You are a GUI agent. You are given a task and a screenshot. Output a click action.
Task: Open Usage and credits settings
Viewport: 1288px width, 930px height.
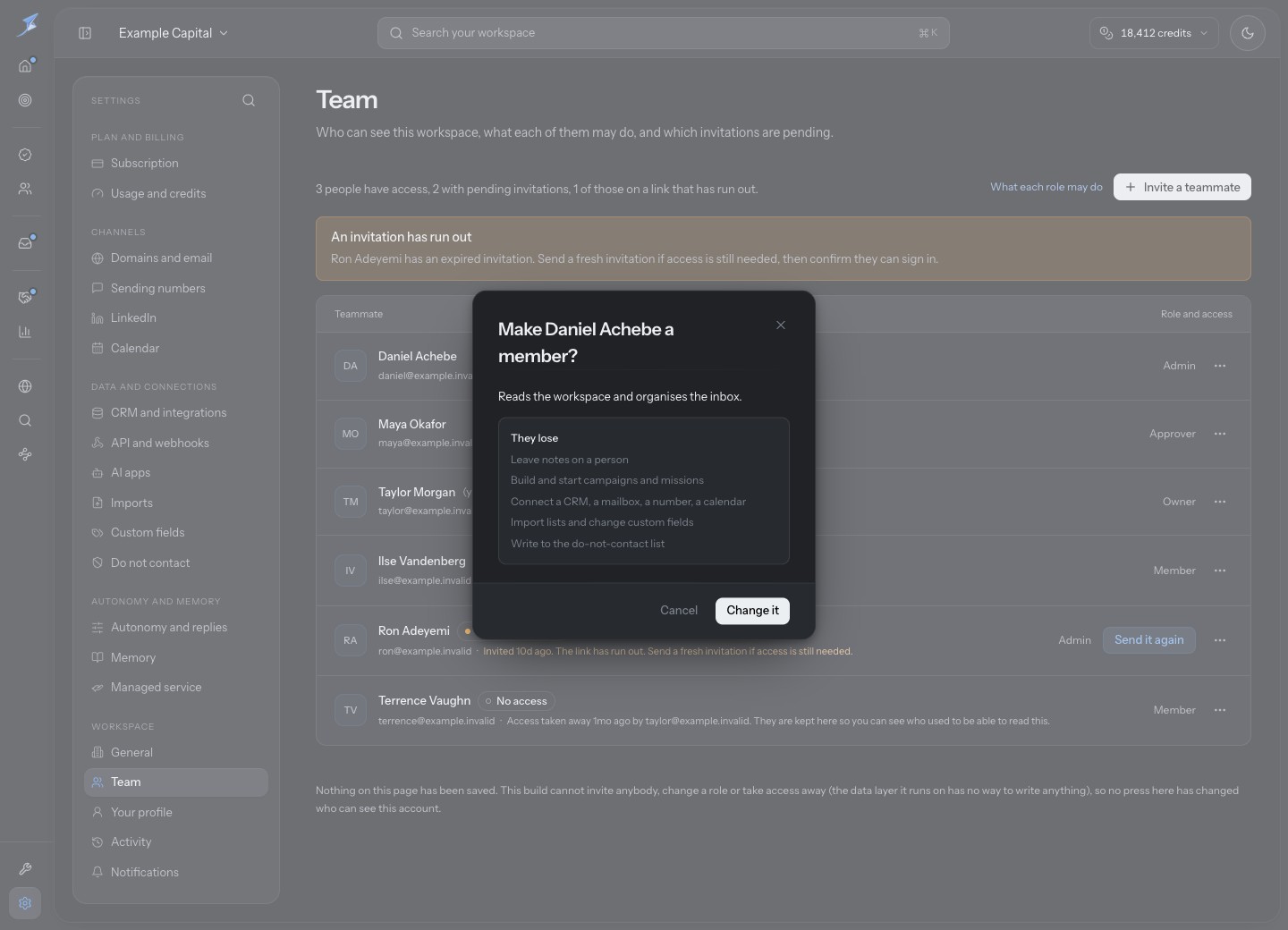pyautogui.click(x=176, y=193)
